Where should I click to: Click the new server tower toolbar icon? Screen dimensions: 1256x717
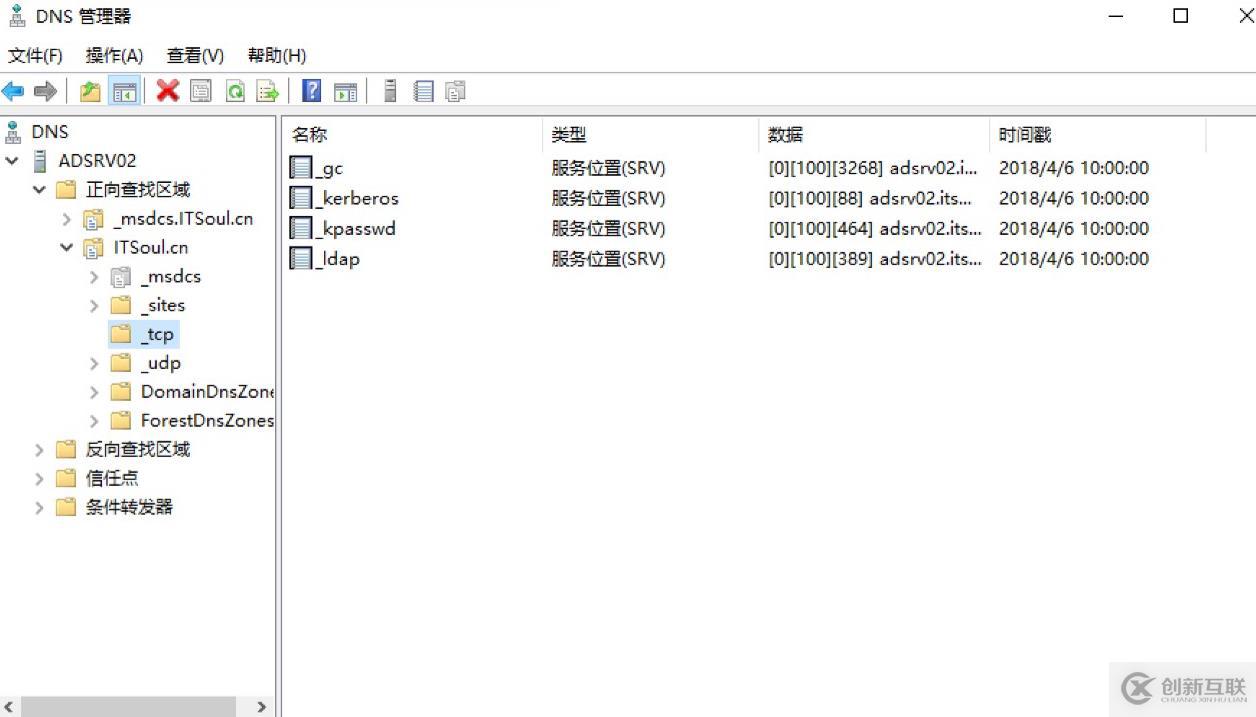(391, 91)
